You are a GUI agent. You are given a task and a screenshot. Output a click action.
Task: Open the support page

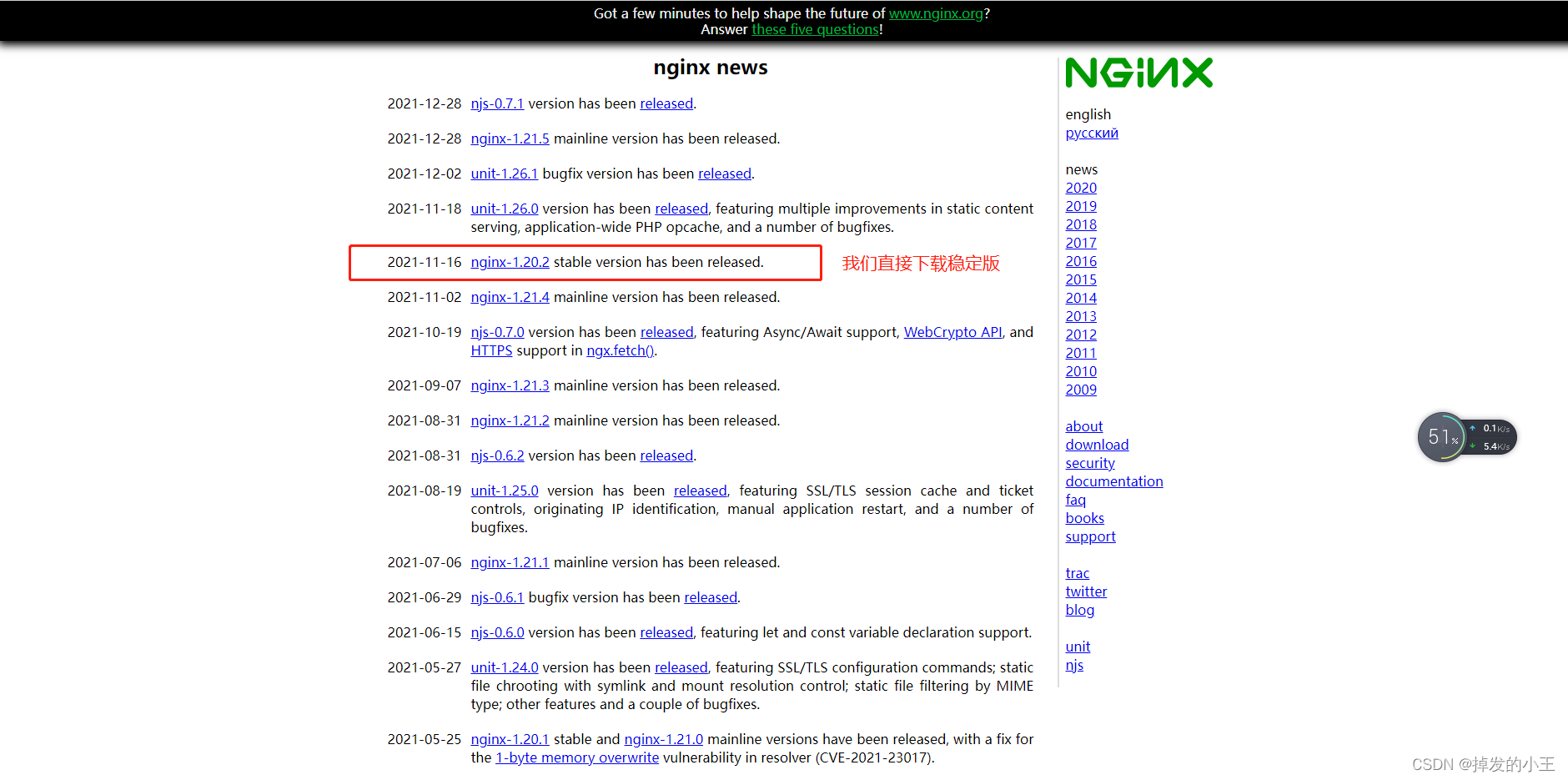pyautogui.click(x=1090, y=536)
